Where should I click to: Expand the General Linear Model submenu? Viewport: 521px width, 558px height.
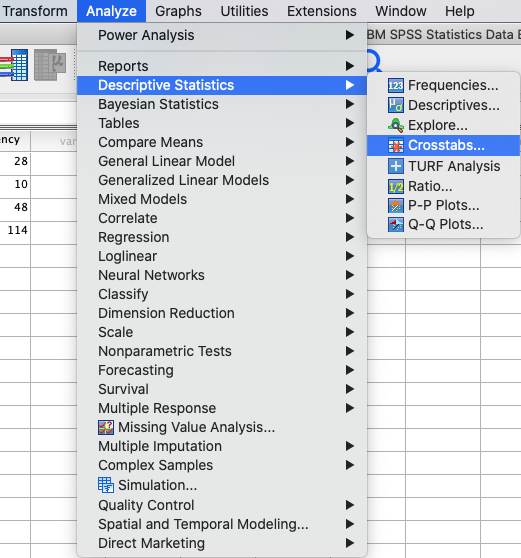pyautogui.click(x=222, y=161)
